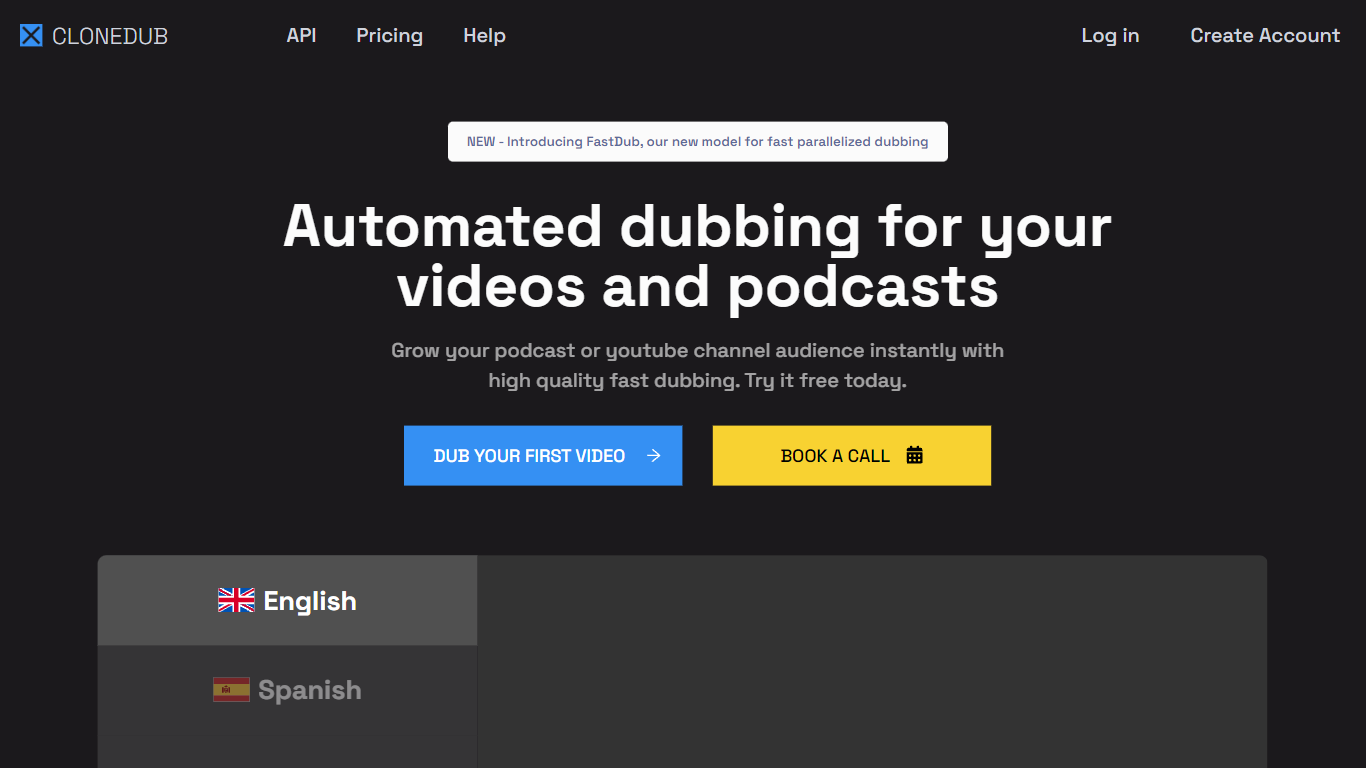
Task: Click the Log in link
Action: click(x=1110, y=35)
